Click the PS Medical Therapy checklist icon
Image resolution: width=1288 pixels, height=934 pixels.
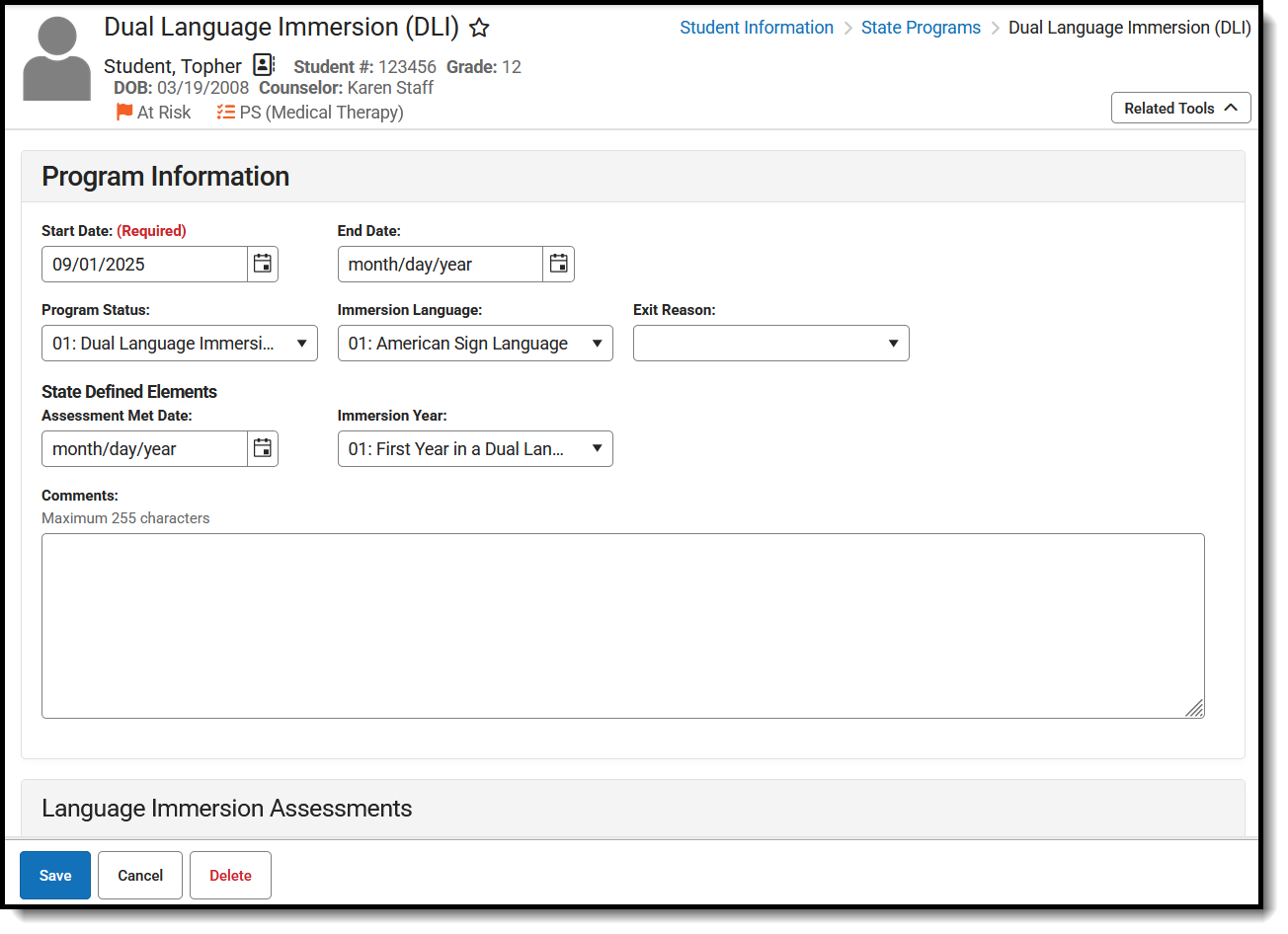coord(226,113)
